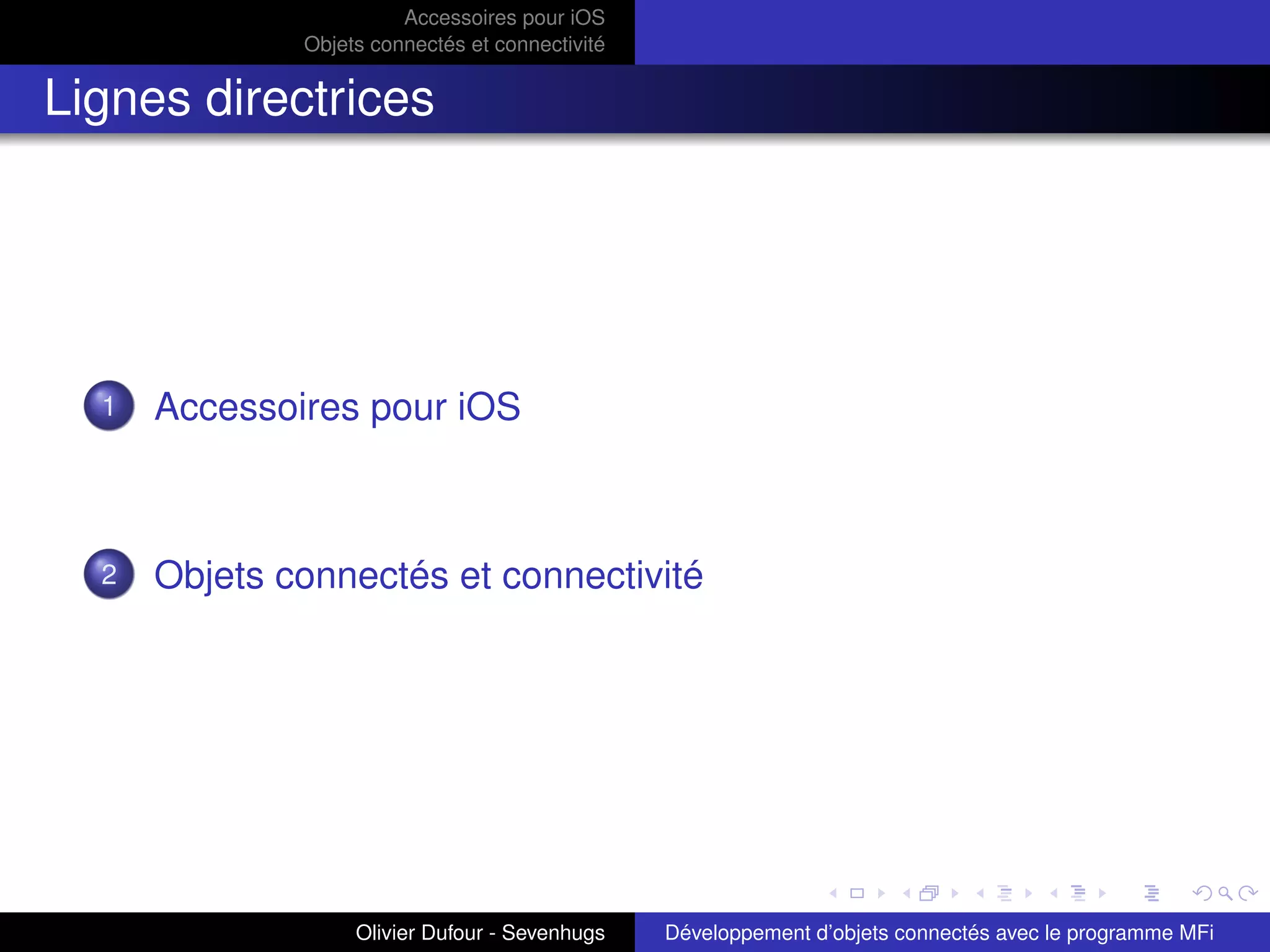1270x952 pixels.
Task: Jump to outline item Accessoires pour iOS
Action: [337, 407]
